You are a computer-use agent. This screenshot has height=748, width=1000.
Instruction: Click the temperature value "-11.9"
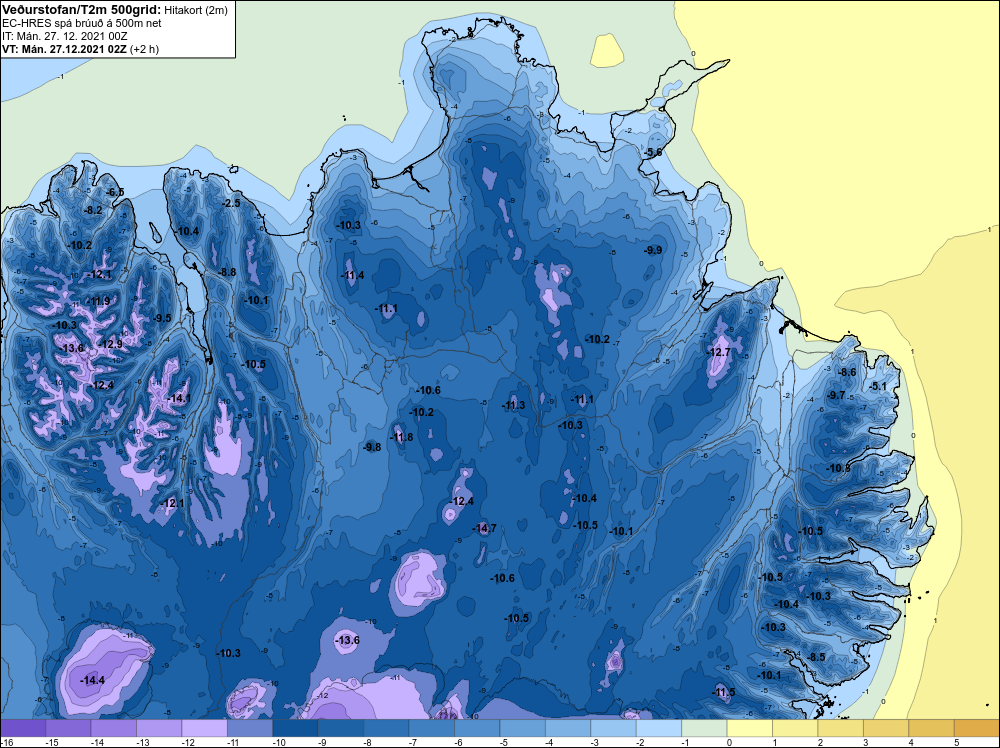click(98, 301)
